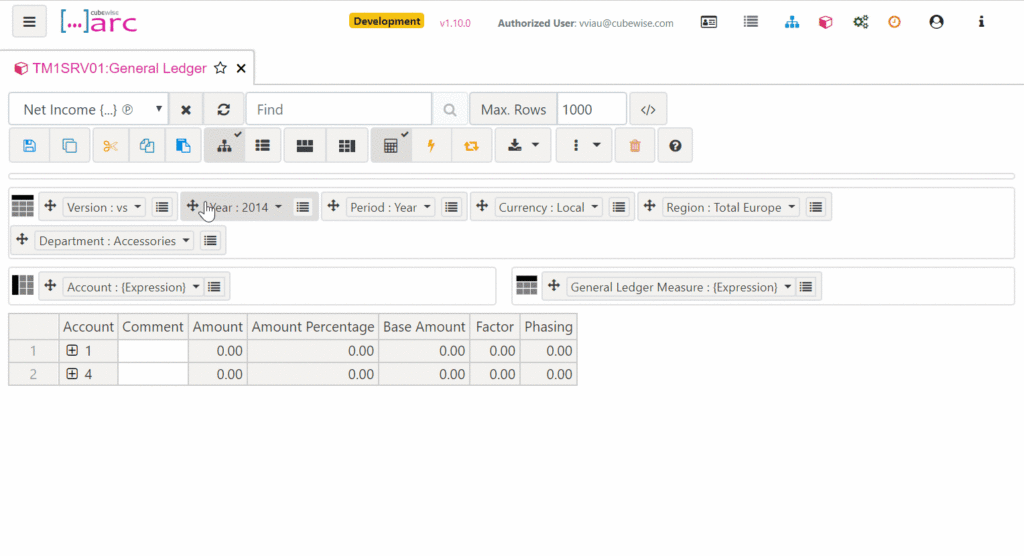Click the save view icon
Screen dimensions: 1024x556
[x=29, y=146]
